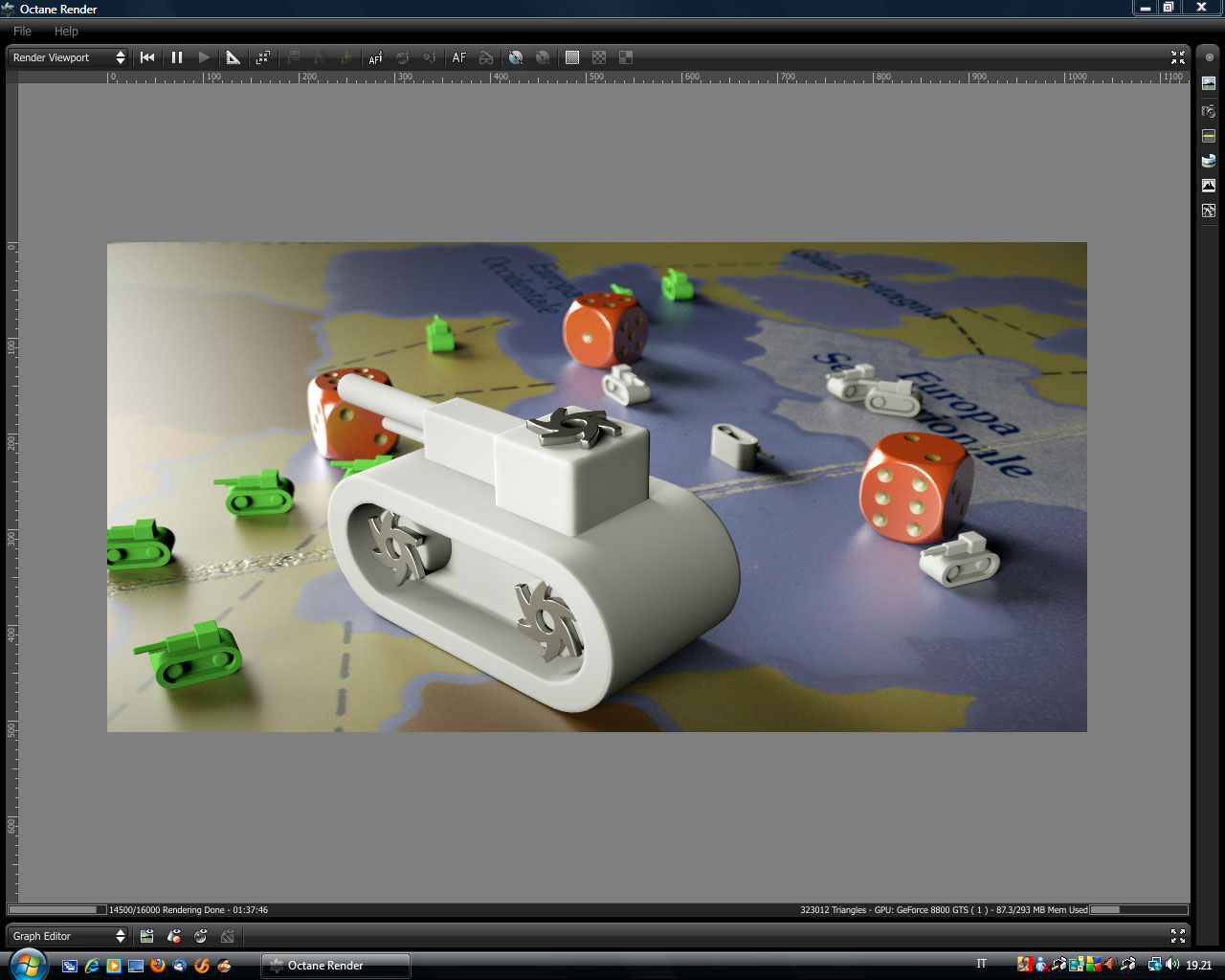Launch Firefox from quick launch

158,966
